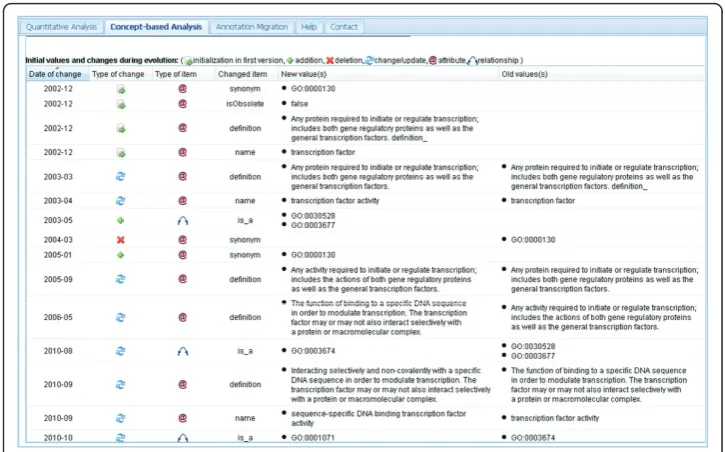Click legend icon for initialization in first version
Screen dimensions: 725x452
point(189,61)
